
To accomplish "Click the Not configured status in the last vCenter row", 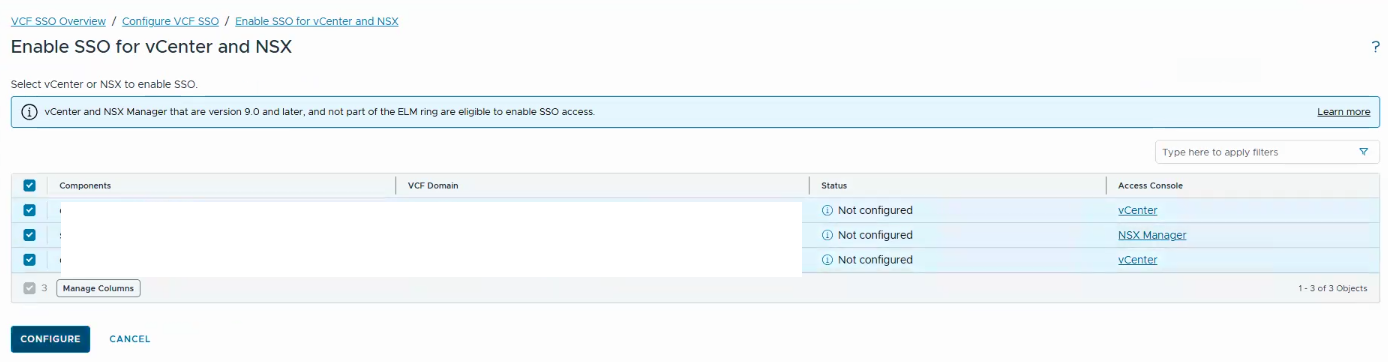I will (x=875, y=260).
